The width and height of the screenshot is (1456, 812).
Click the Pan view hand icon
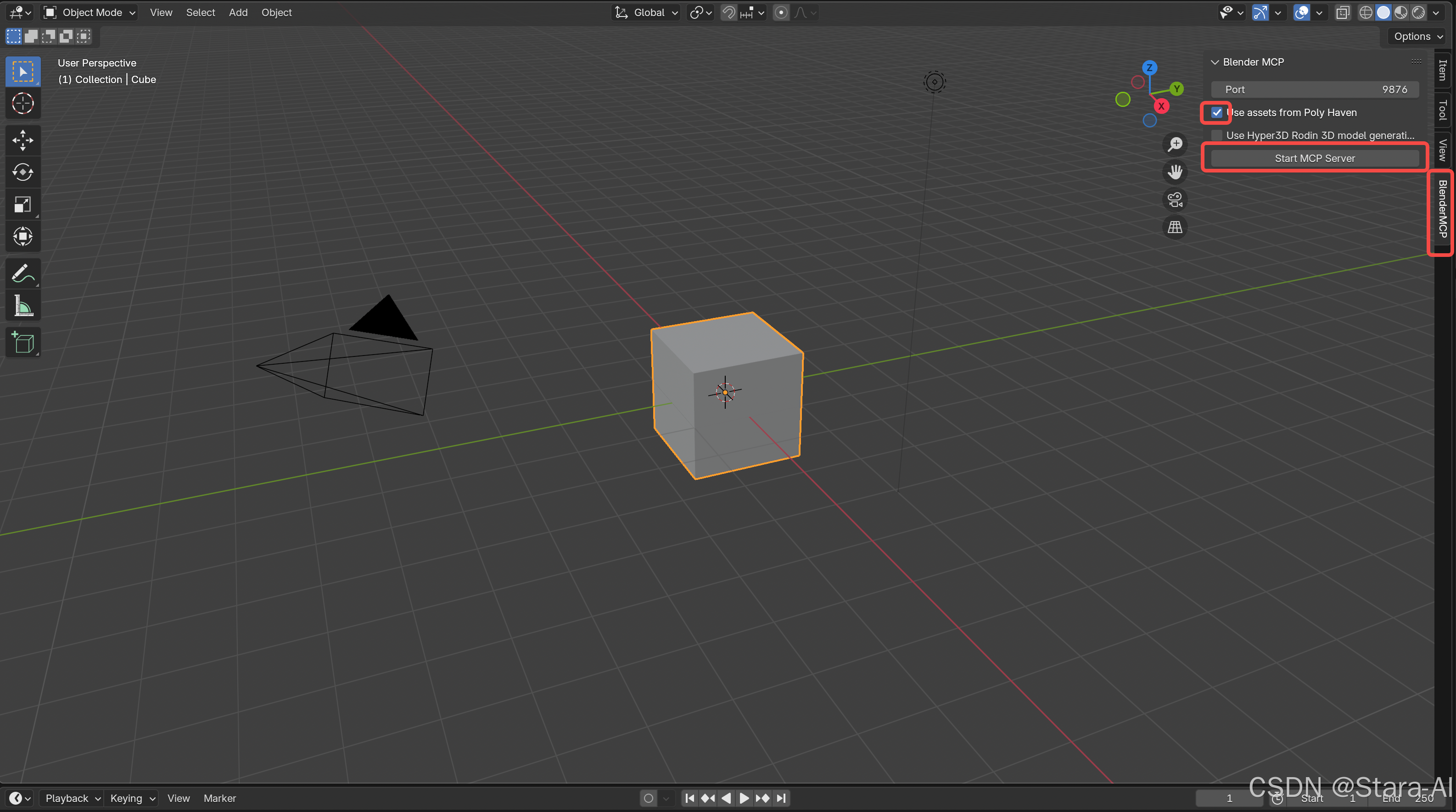1175,172
